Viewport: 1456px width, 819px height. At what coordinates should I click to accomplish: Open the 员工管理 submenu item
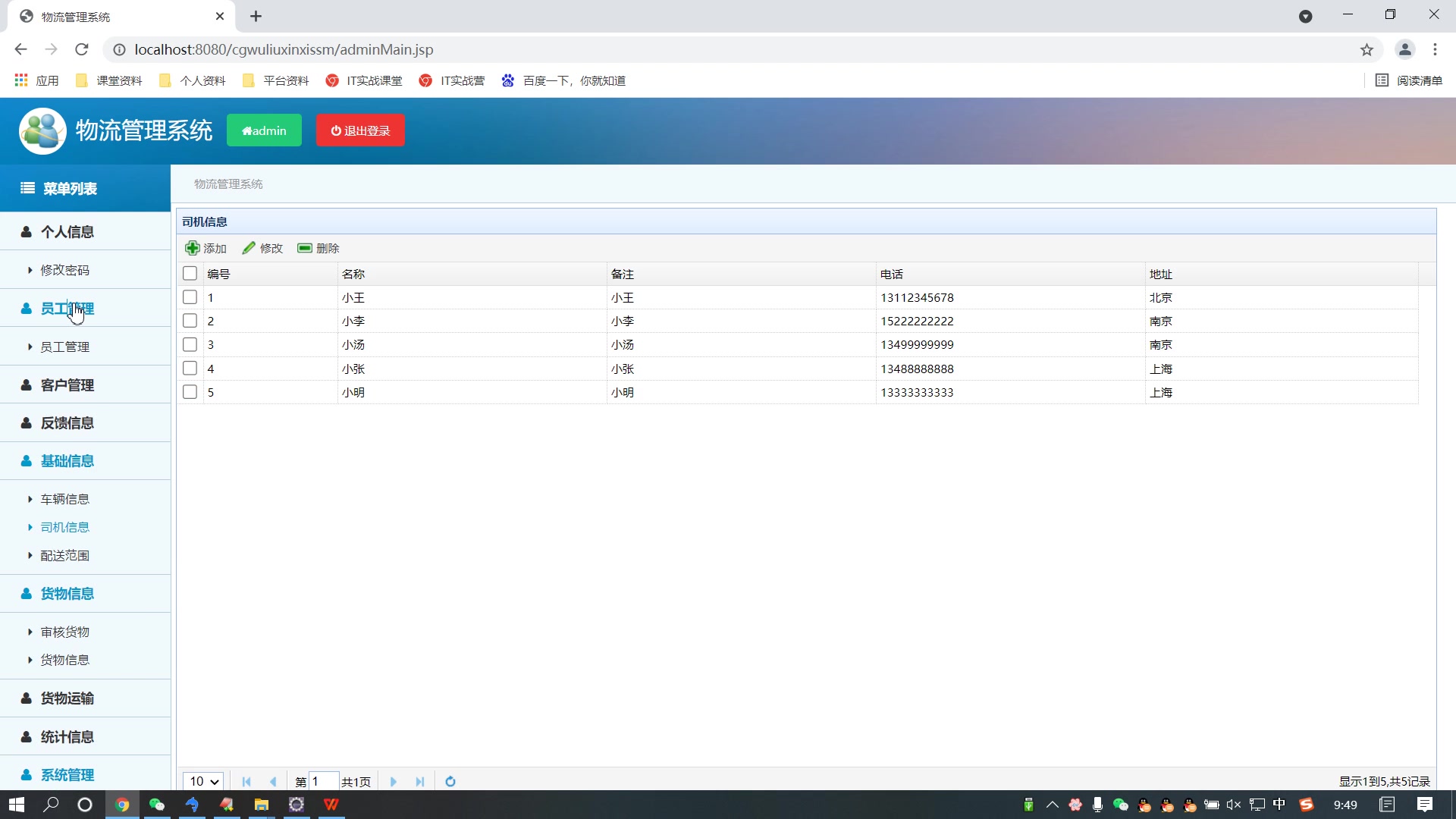pyautogui.click(x=64, y=347)
